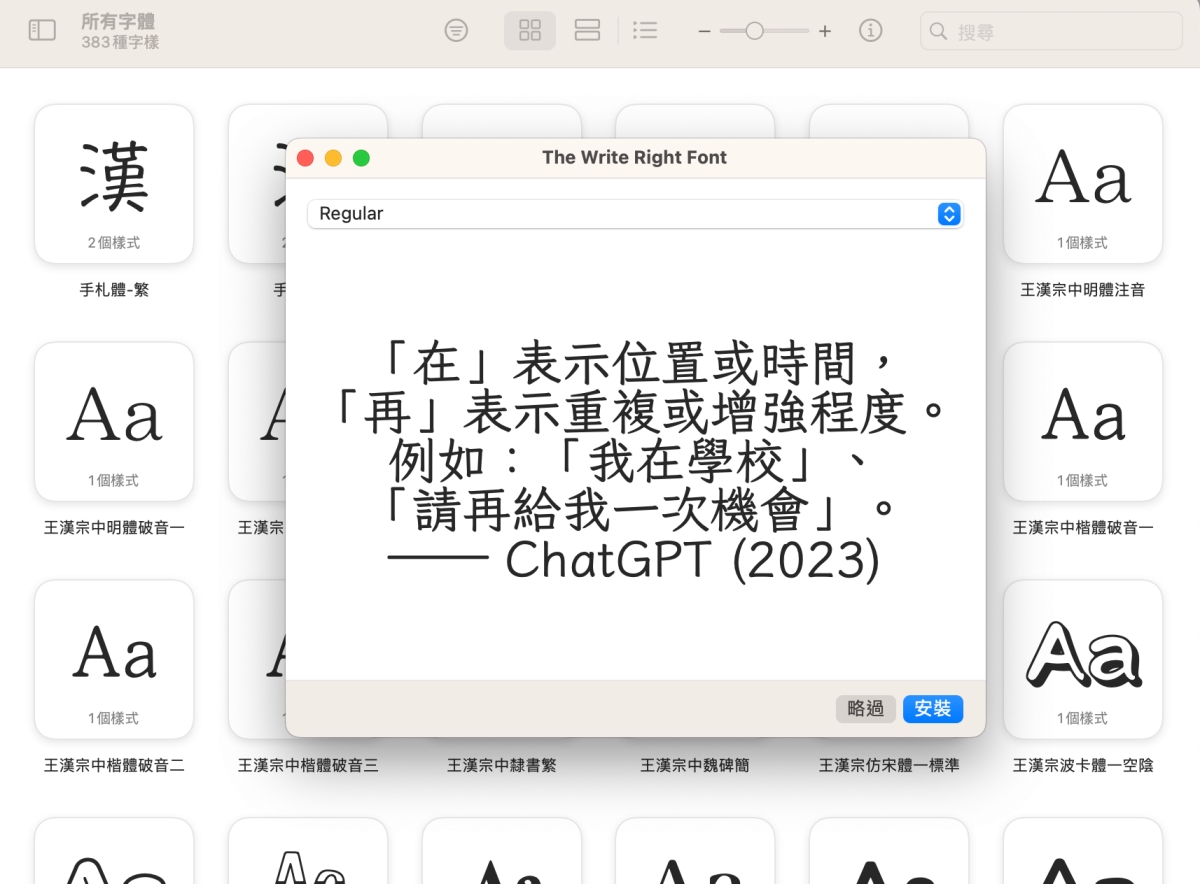Select the 王漢宗中楷體破音一 font thumbnail
This screenshot has width=1200, height=884.
pos(1082,422)
